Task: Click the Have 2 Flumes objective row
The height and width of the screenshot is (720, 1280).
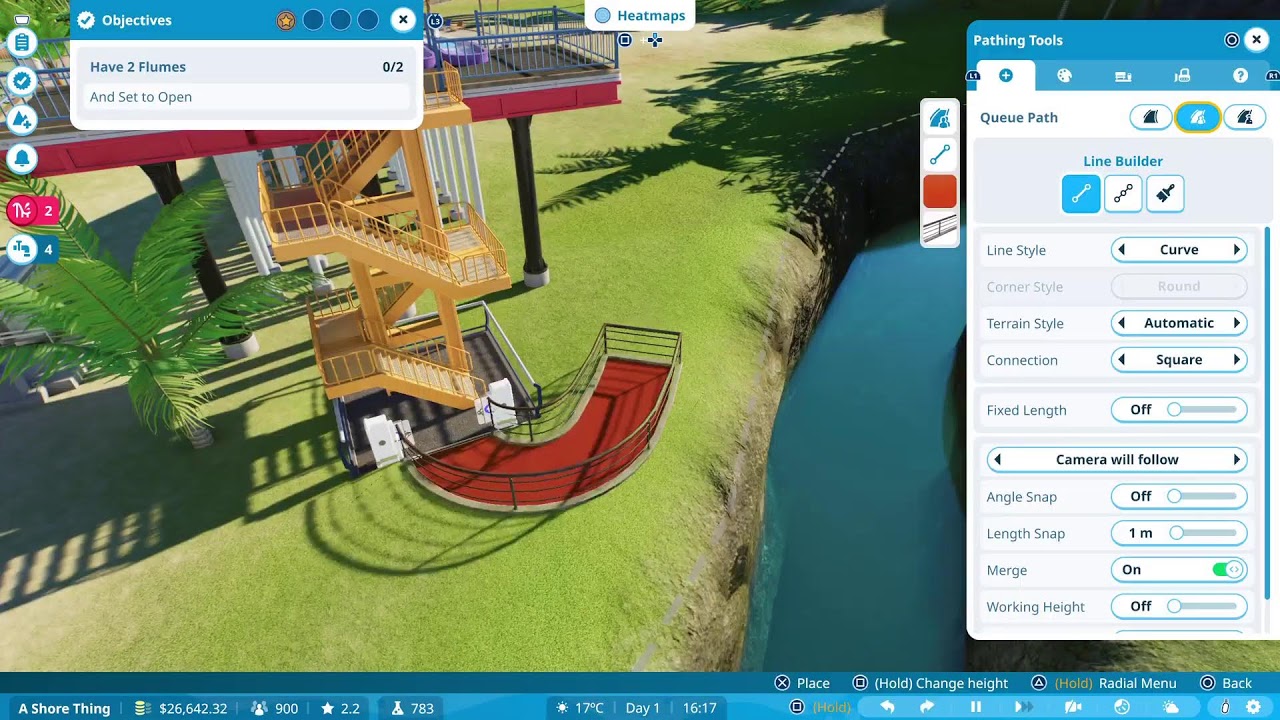Action: coord(246,67)
